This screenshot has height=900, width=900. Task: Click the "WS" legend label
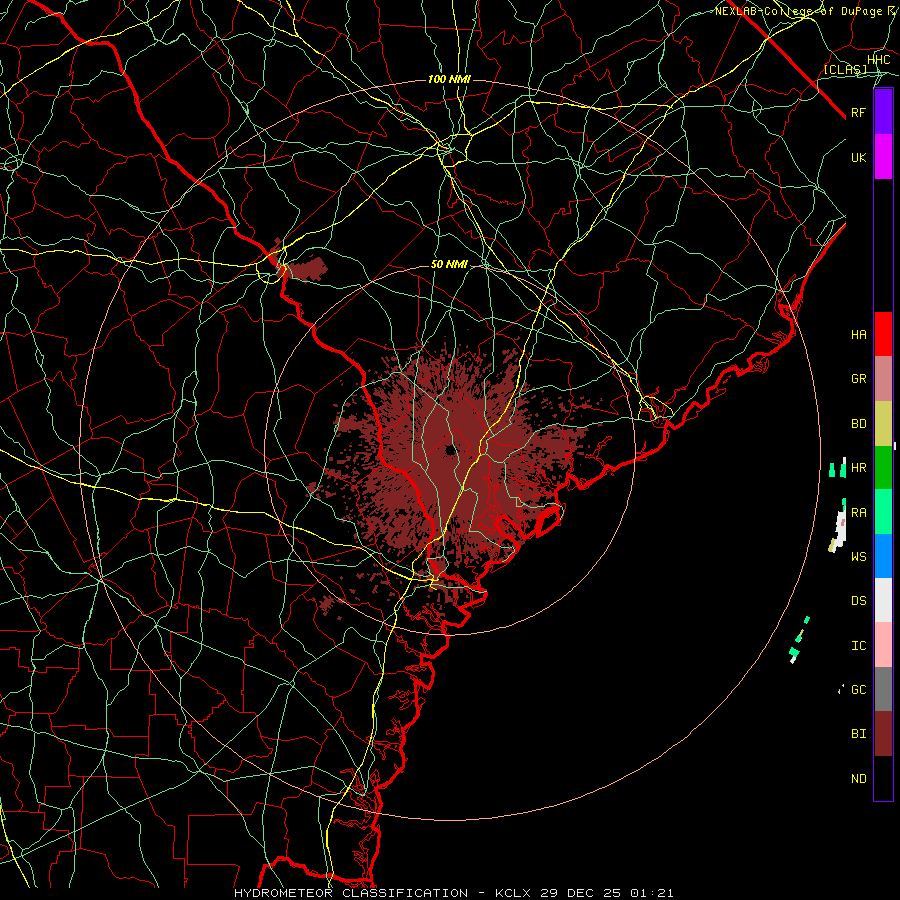(x=858, y=556)
